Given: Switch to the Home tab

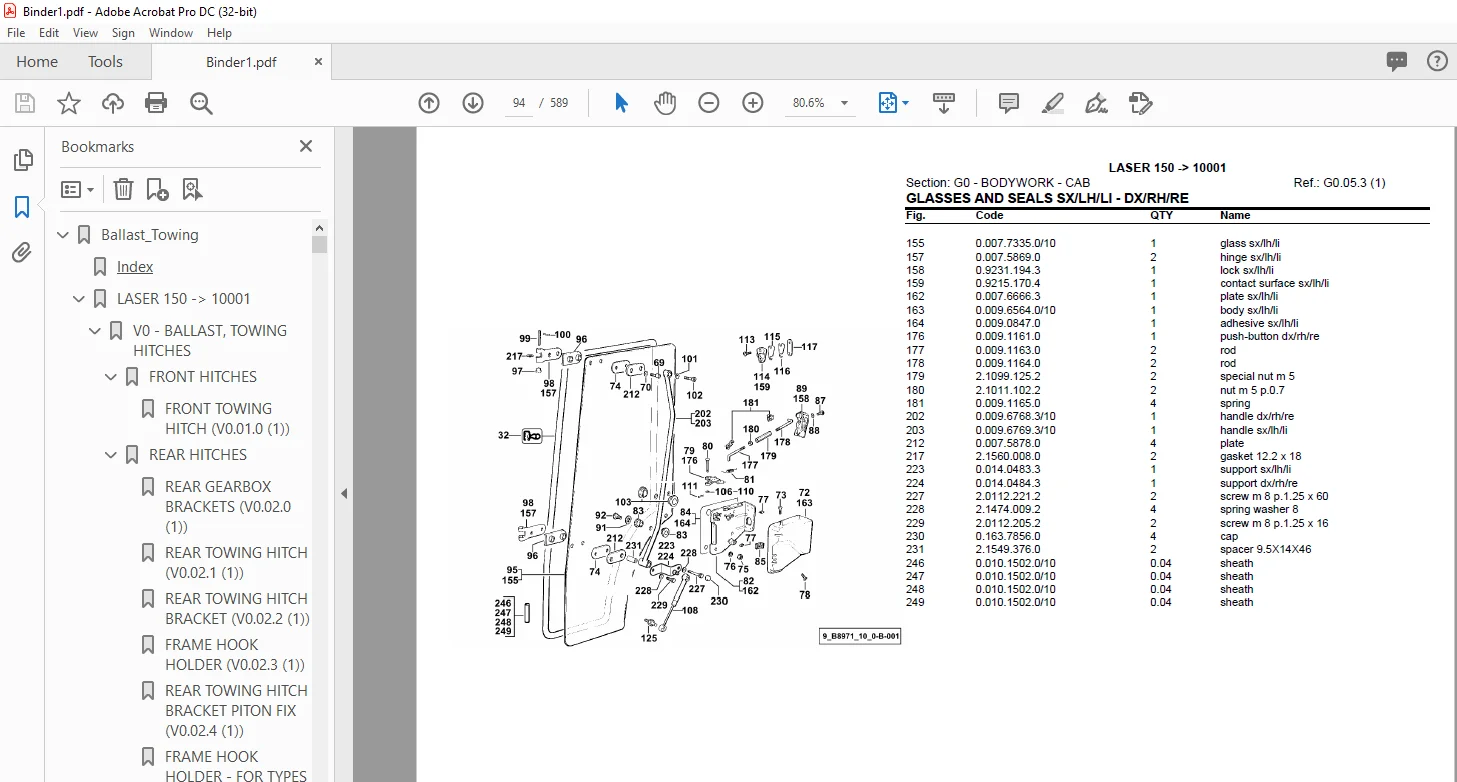Looking at the screenshot, I should [37, 62].
